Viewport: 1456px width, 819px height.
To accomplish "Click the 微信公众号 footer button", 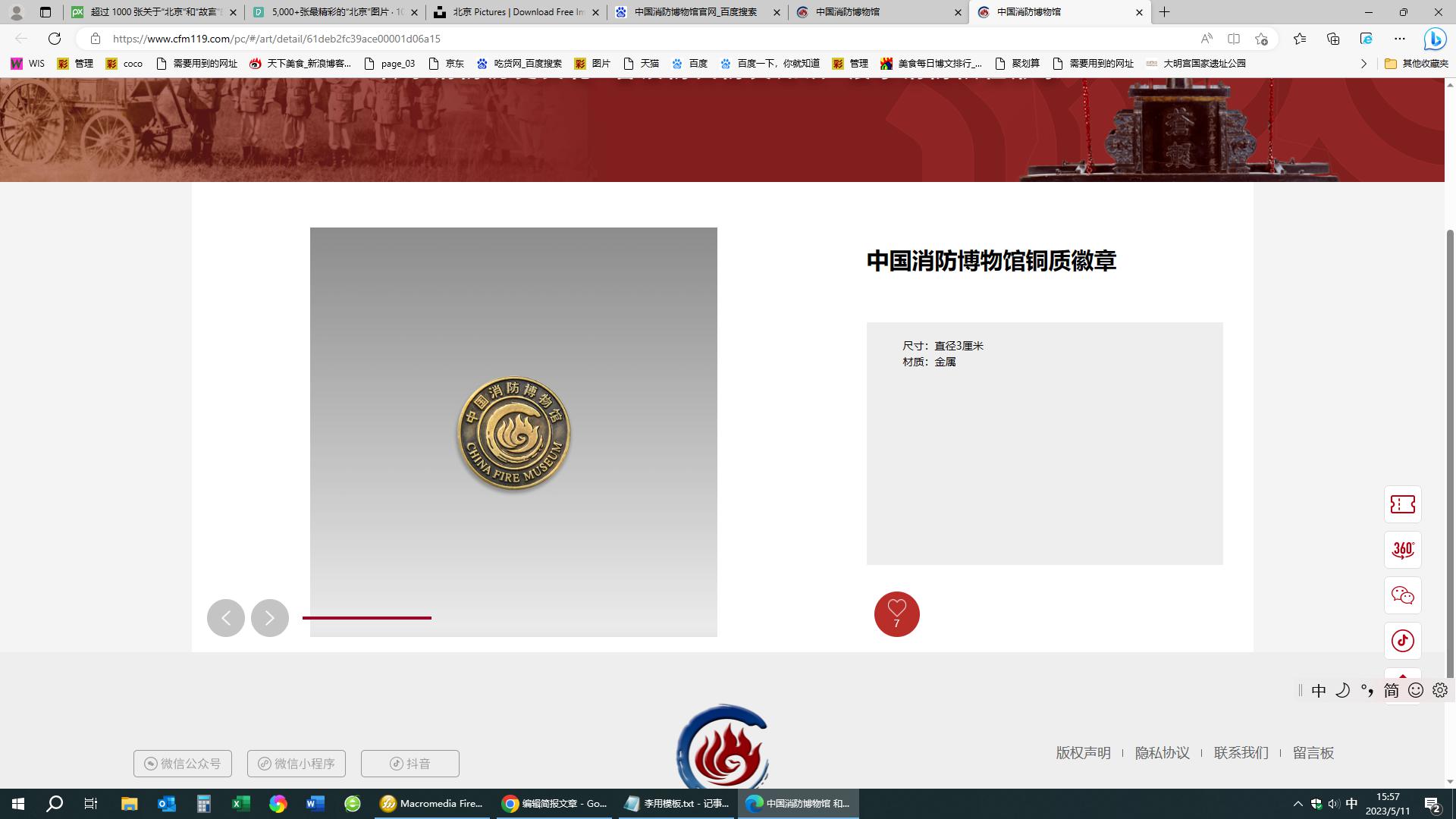I will [x=183, y=764].
